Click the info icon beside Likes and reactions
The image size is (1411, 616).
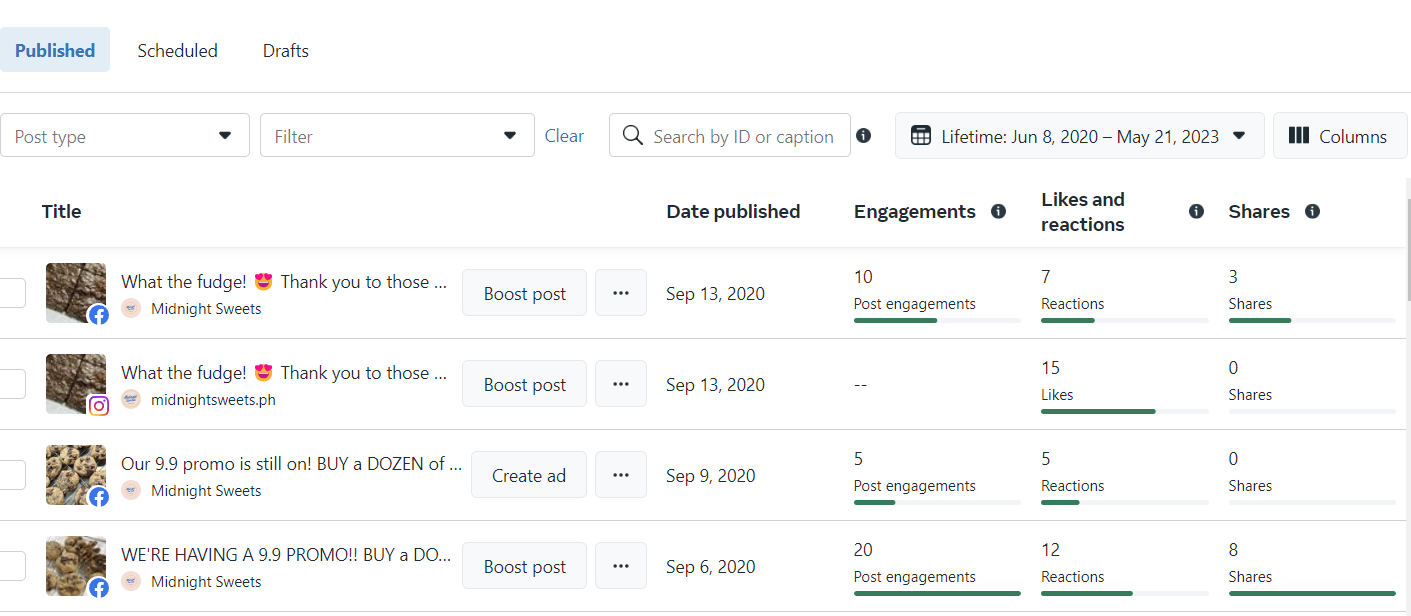tap(1196, 212)
